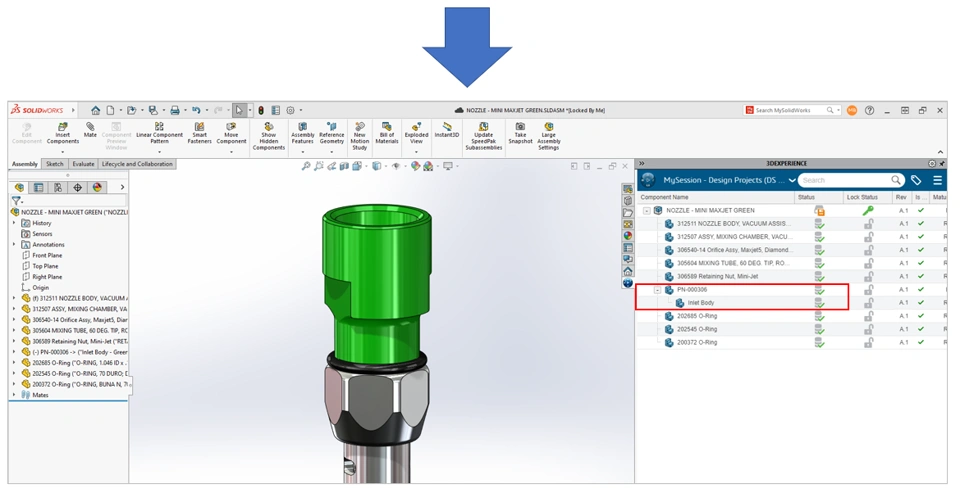Toggle lock status of 202685 O-Ring row

[868, 316]
